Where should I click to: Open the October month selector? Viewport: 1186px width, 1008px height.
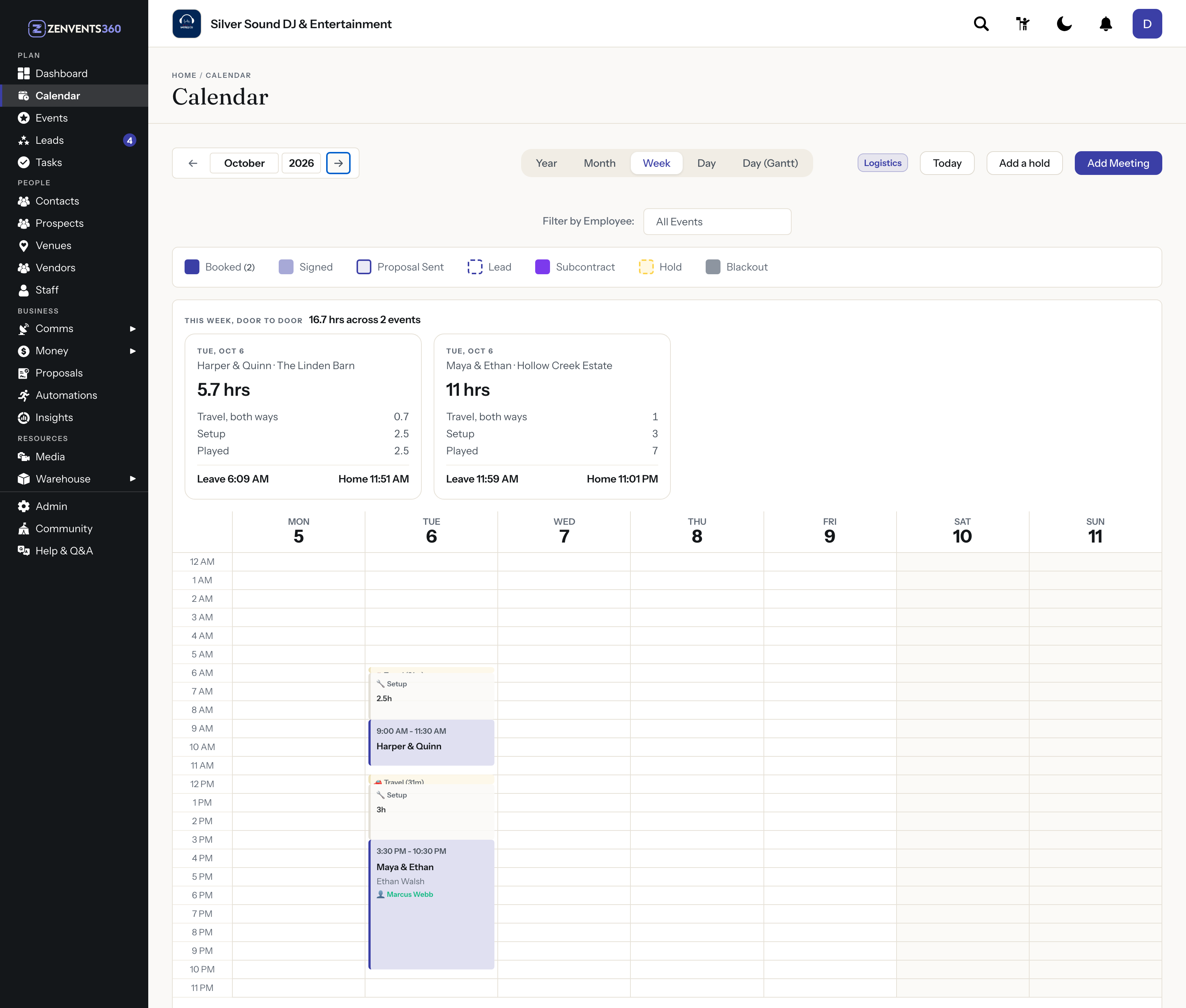244,163
